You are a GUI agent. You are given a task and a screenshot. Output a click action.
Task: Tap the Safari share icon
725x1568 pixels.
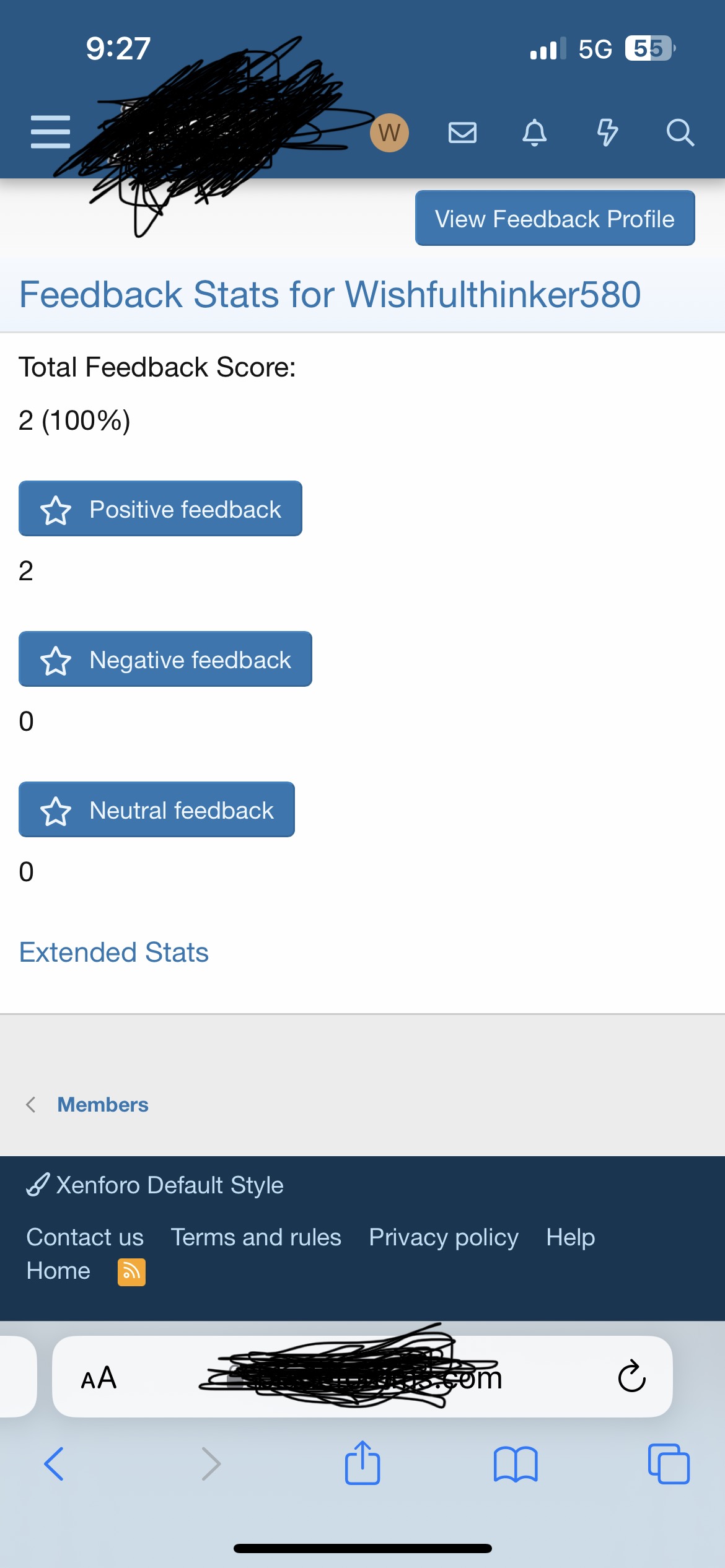click(x=362, y=1464)
